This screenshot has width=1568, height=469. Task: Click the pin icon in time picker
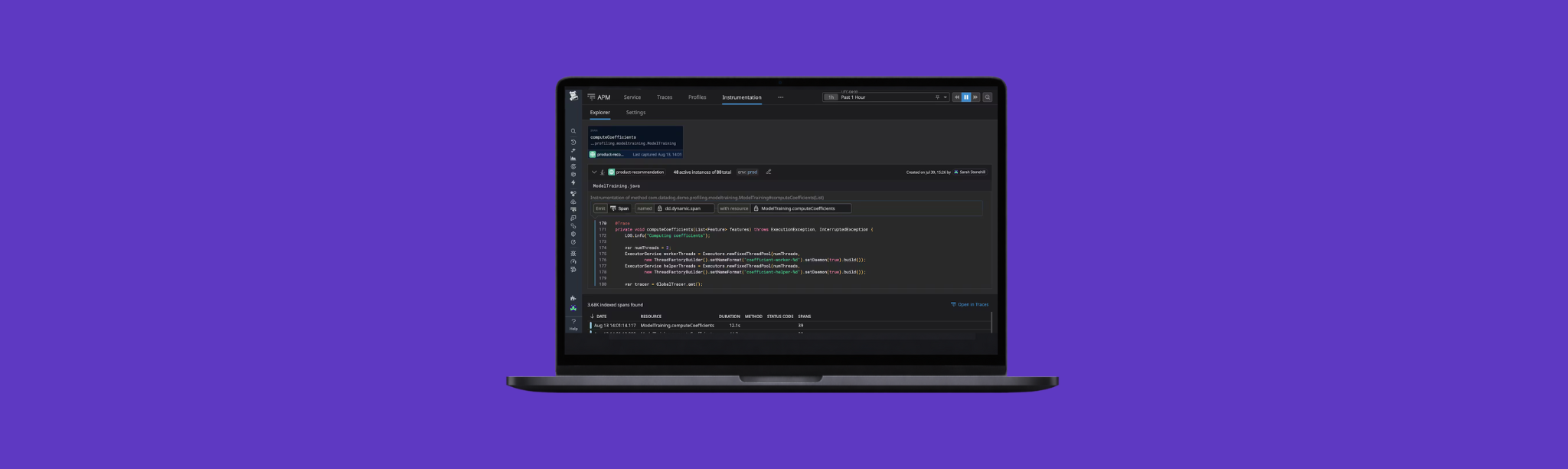937,97
